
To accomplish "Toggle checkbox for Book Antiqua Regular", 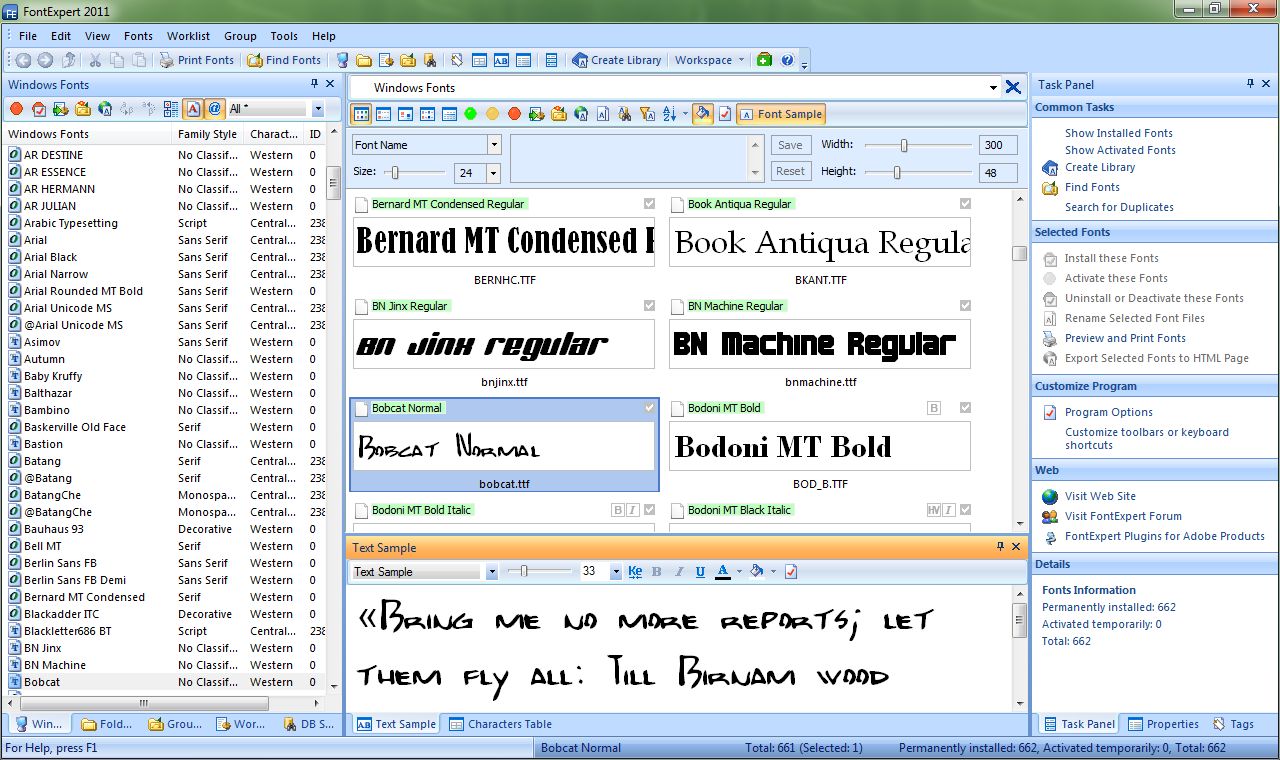I will pyautogui.click(x=965, y=204).
